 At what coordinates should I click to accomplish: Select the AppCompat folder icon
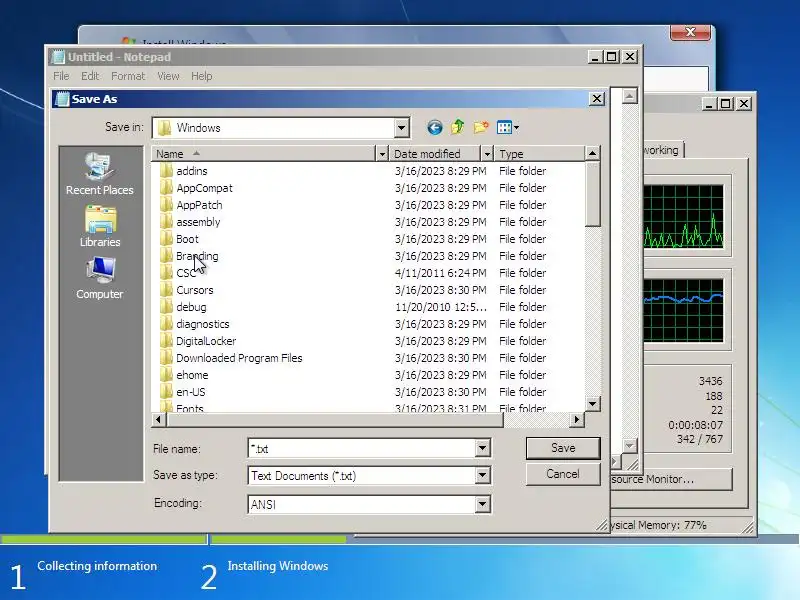[166, 188]
